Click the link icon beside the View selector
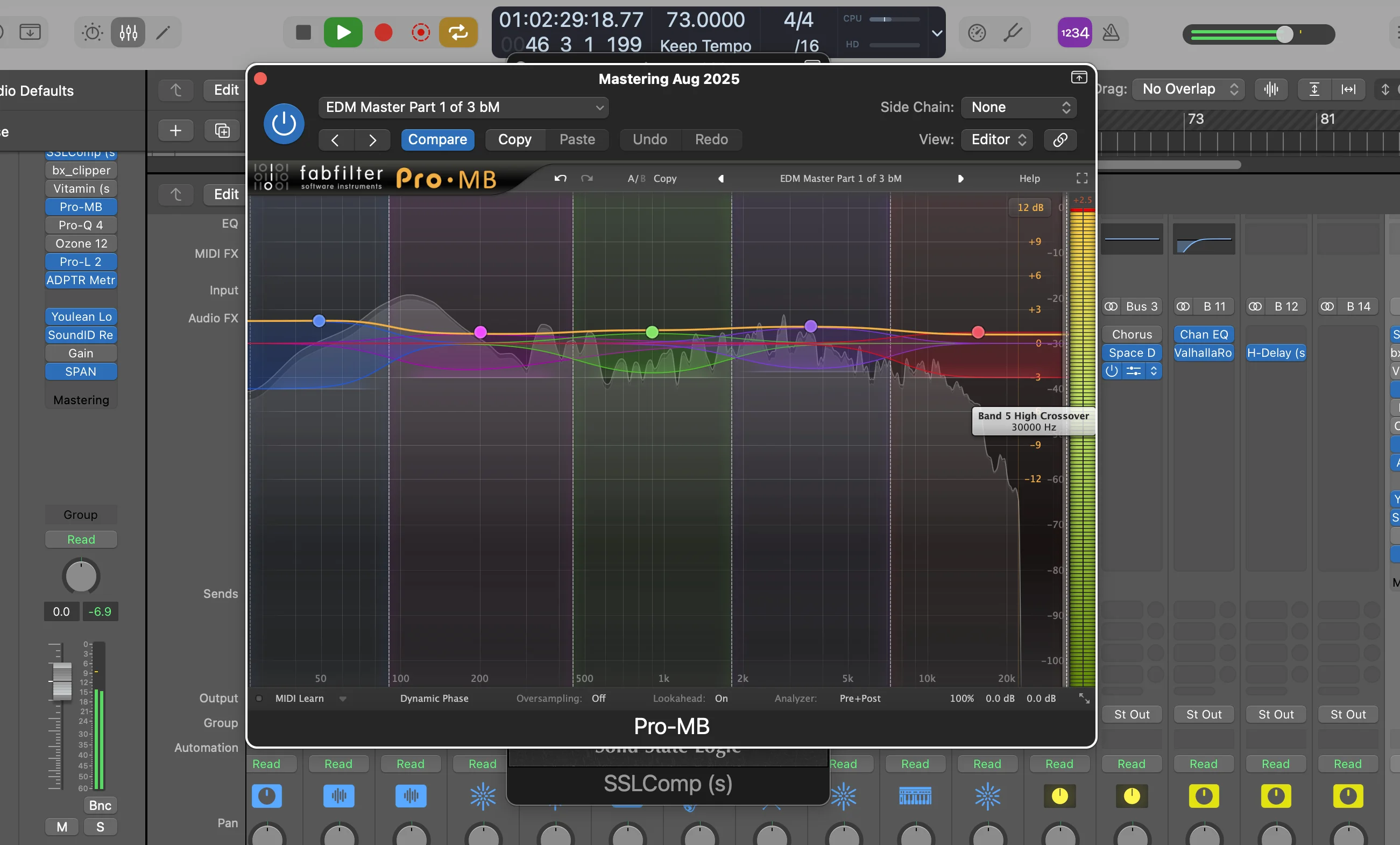1400x845 pixels. (1059, 140)
